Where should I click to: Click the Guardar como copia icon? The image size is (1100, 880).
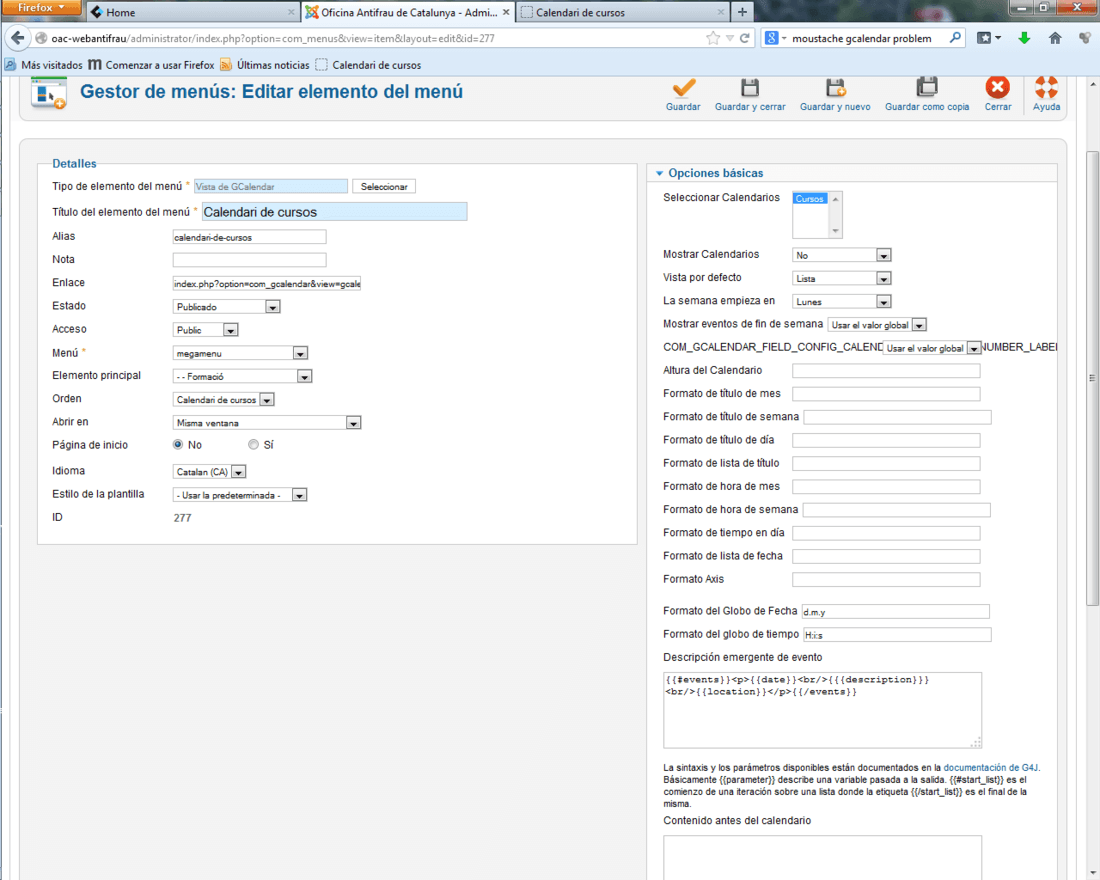[927, 88]
